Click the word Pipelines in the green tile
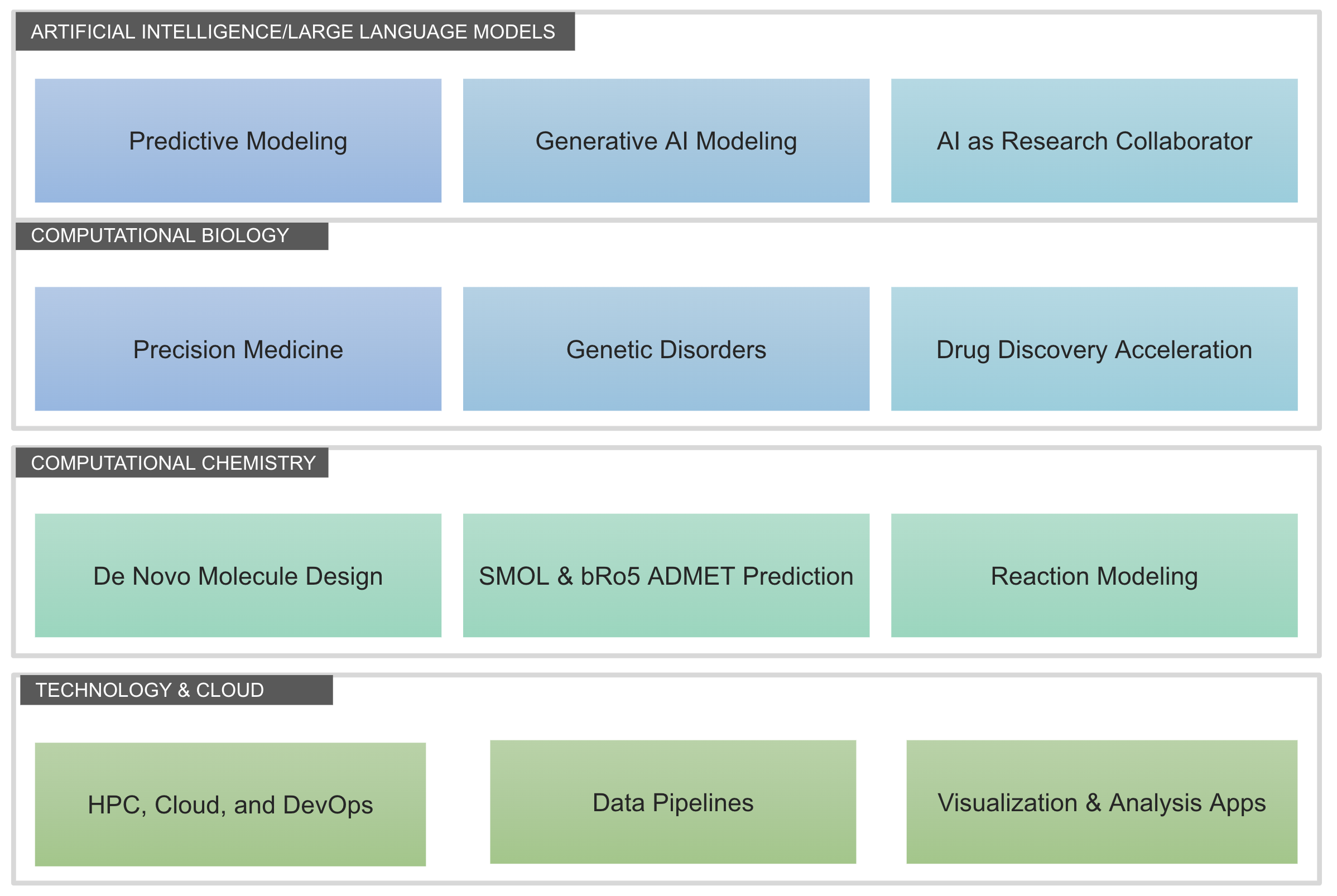The image size is (1337, 896). click(x=703, y=803)
